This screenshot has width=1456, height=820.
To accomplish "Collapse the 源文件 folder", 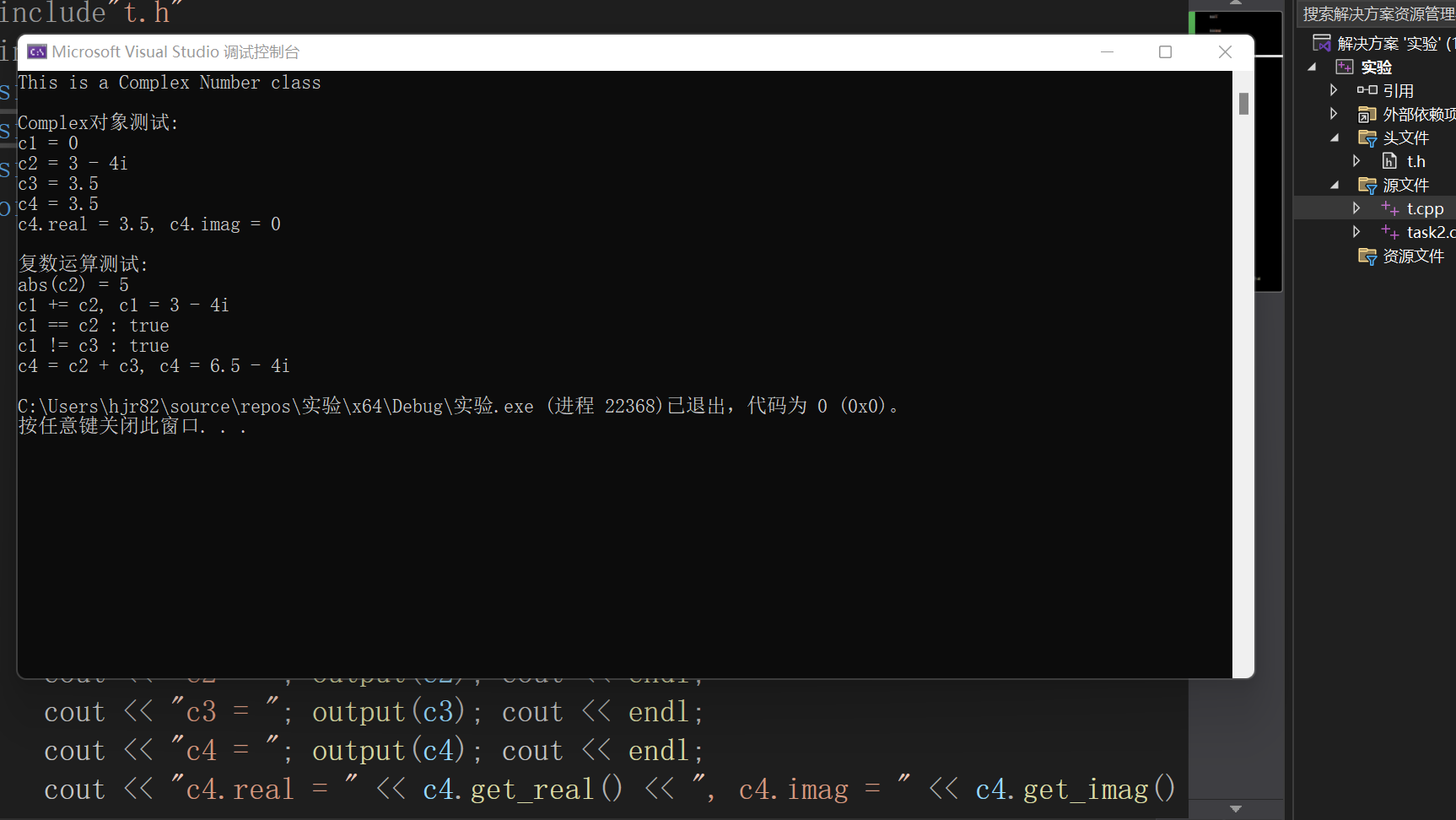I will 1335,185.
